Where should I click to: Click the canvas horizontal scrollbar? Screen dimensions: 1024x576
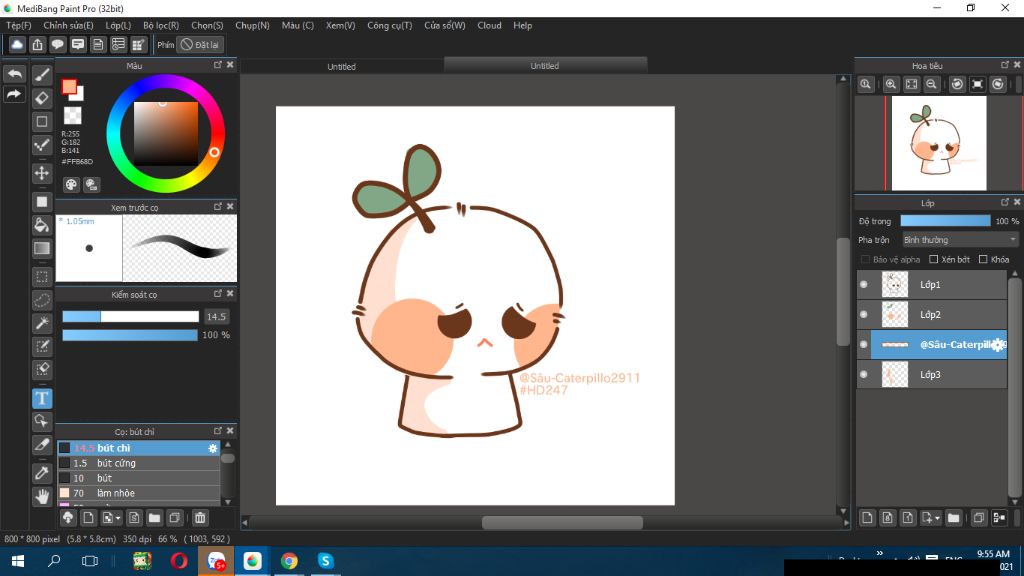coord(562,522)
